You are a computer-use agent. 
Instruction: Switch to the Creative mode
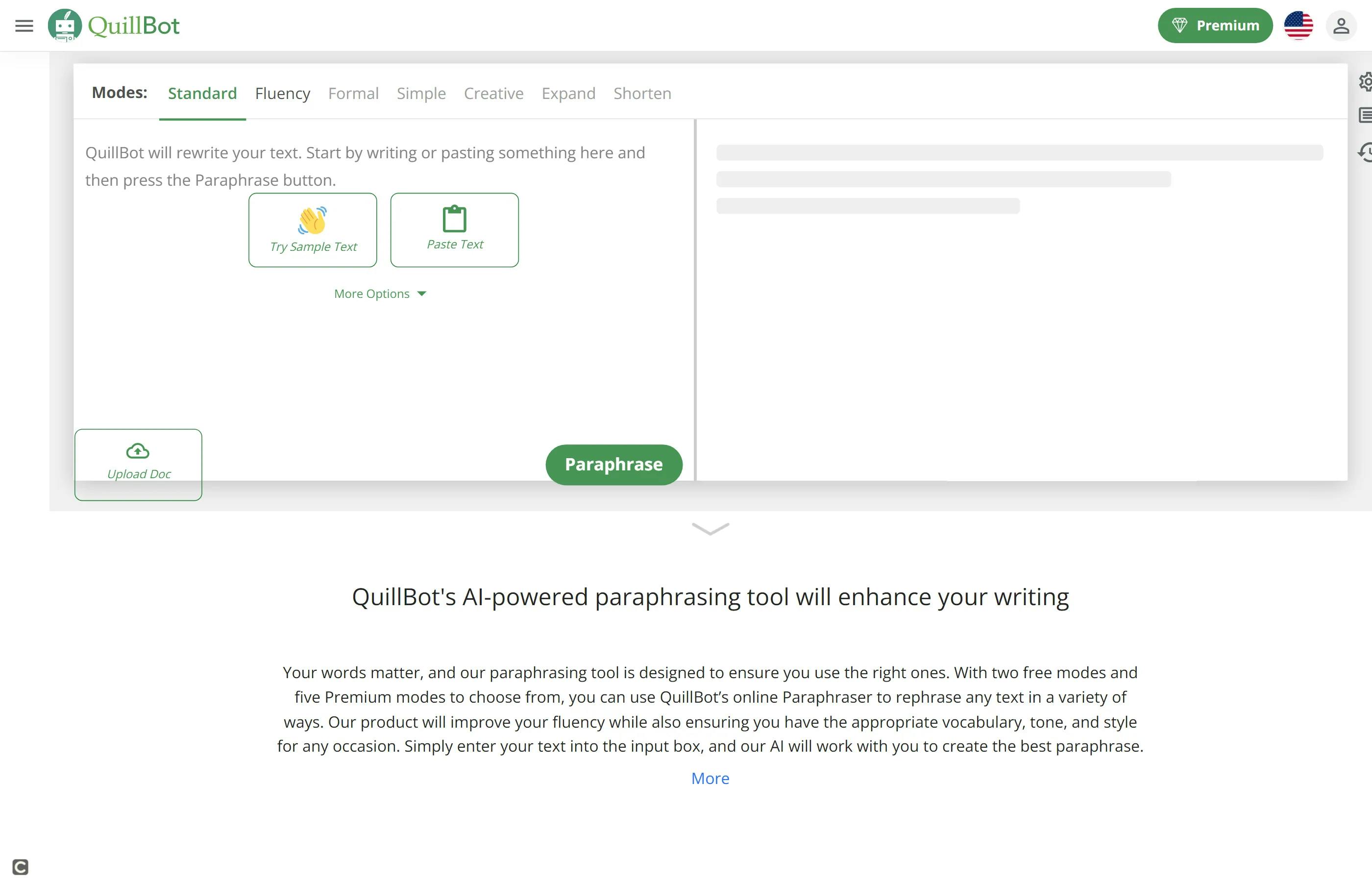coord(493,94)
